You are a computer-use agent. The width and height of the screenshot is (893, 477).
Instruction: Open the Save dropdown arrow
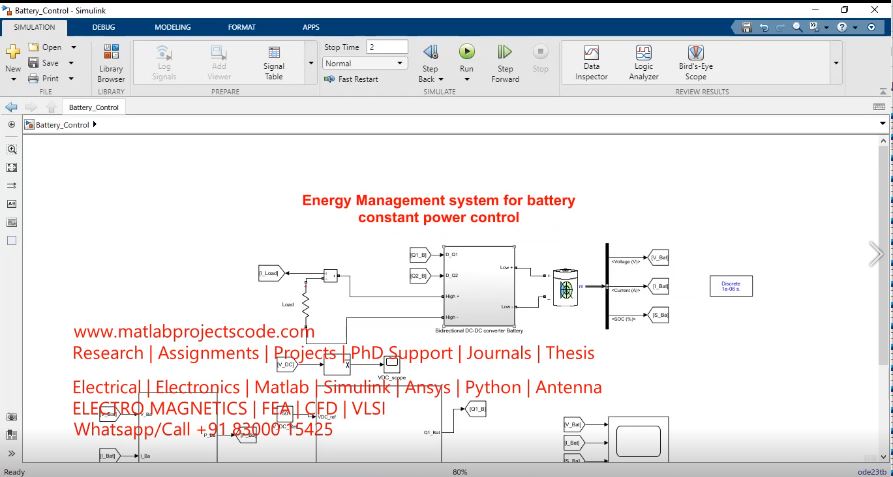click(73, 63)
